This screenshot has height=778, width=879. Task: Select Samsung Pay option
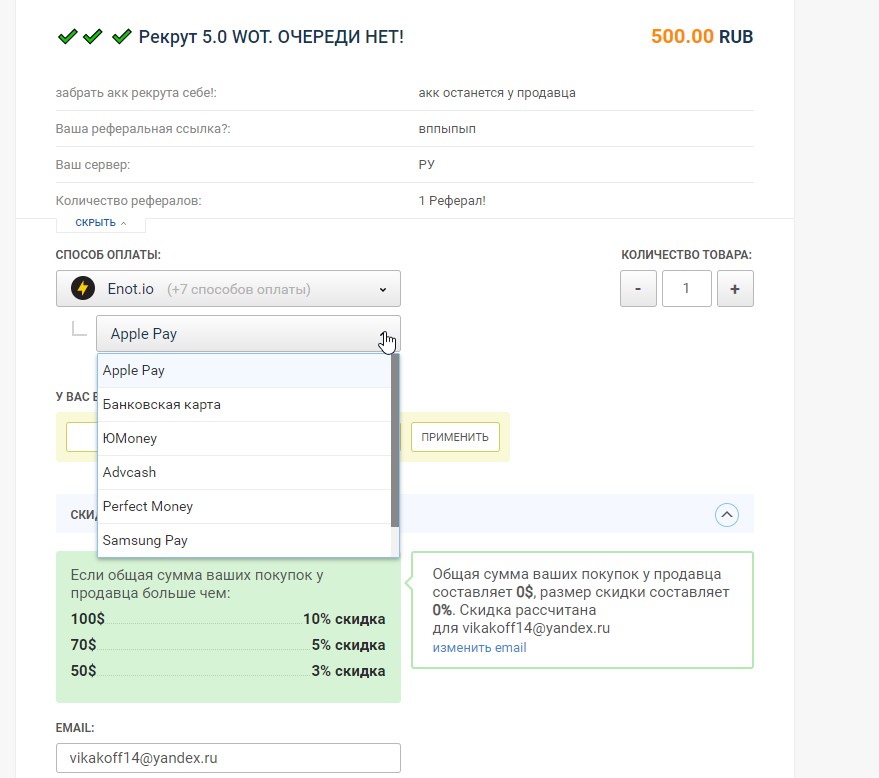(x=145, y=540)
